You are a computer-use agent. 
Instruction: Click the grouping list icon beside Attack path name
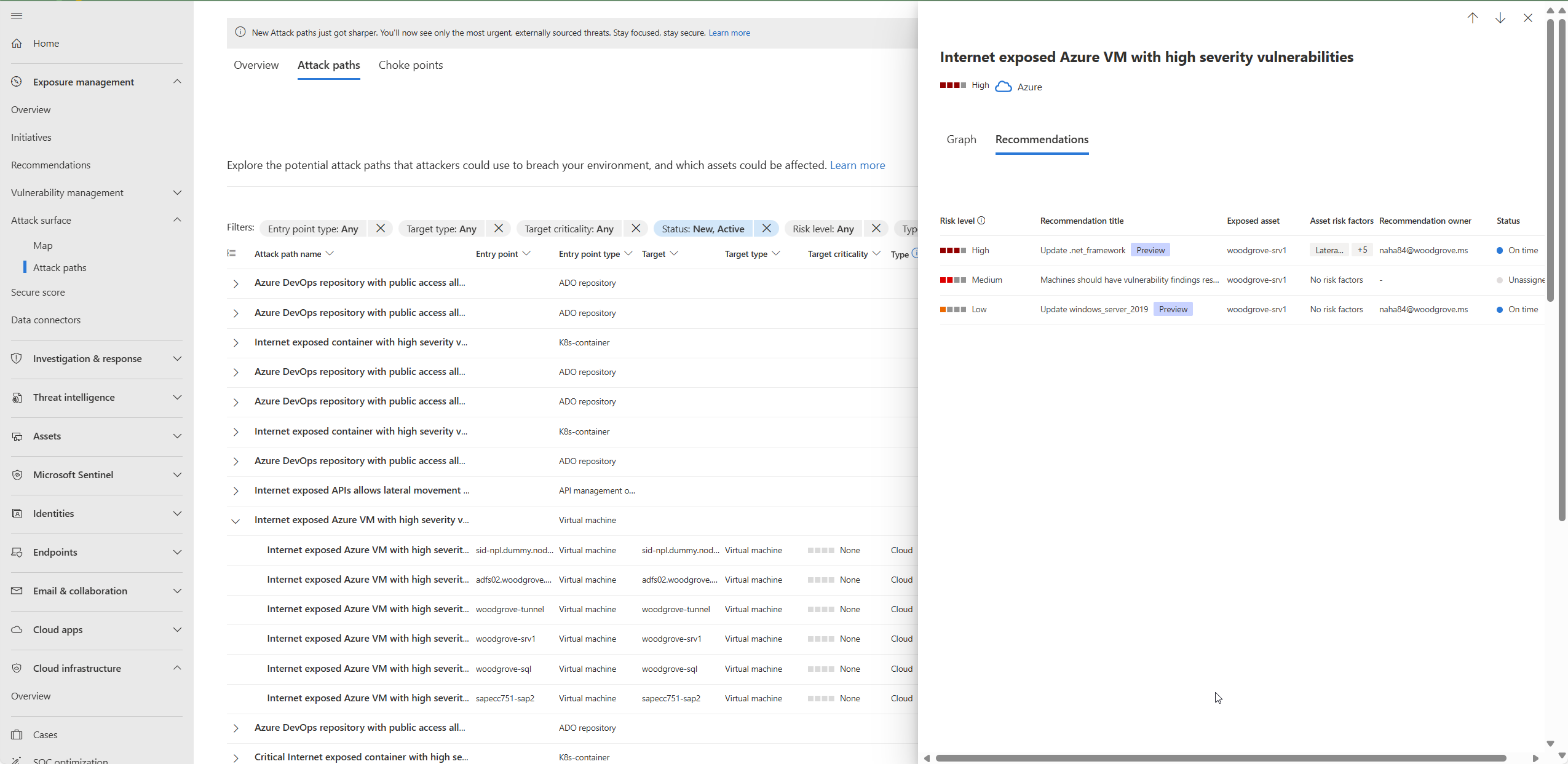231,253
